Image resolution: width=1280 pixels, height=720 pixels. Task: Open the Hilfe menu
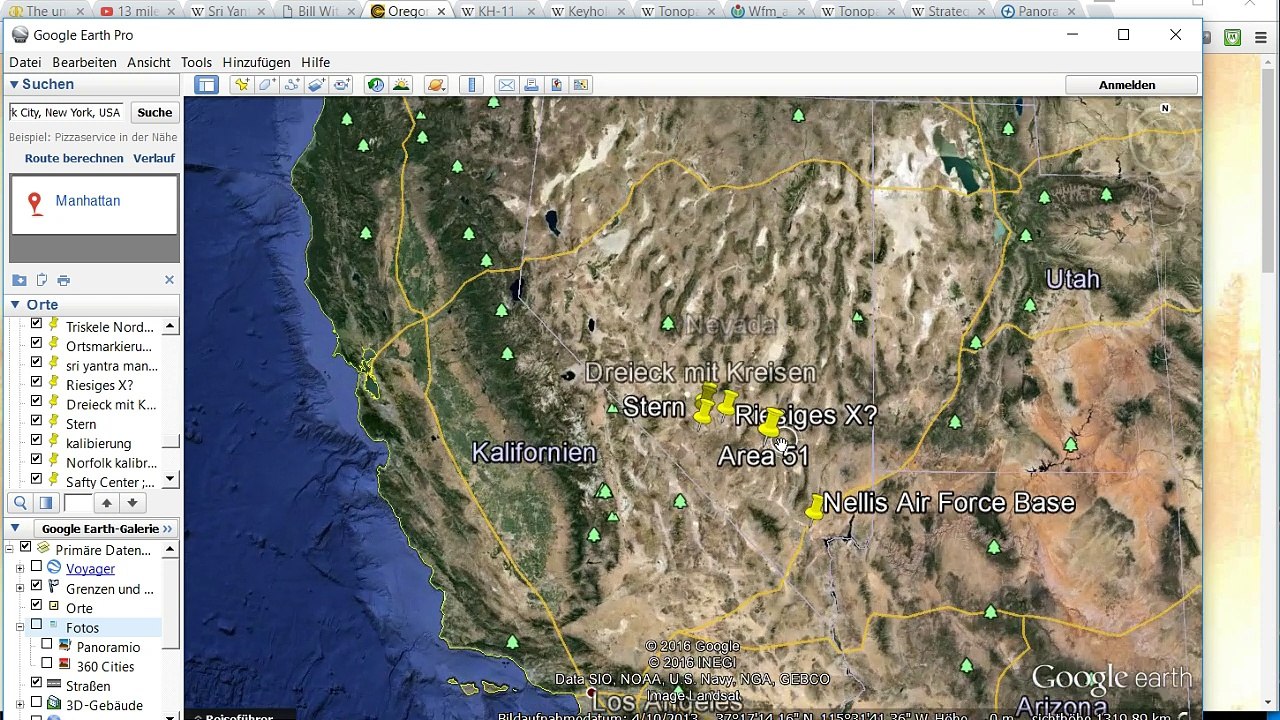(x=315, y=62)
